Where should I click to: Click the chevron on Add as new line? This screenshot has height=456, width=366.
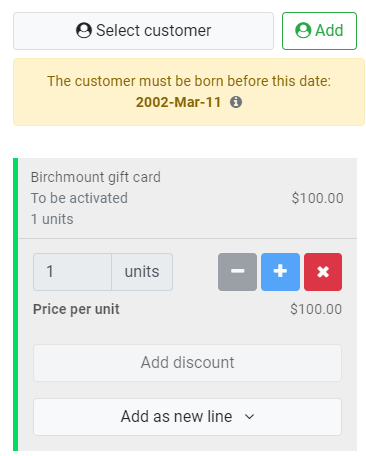249,417
